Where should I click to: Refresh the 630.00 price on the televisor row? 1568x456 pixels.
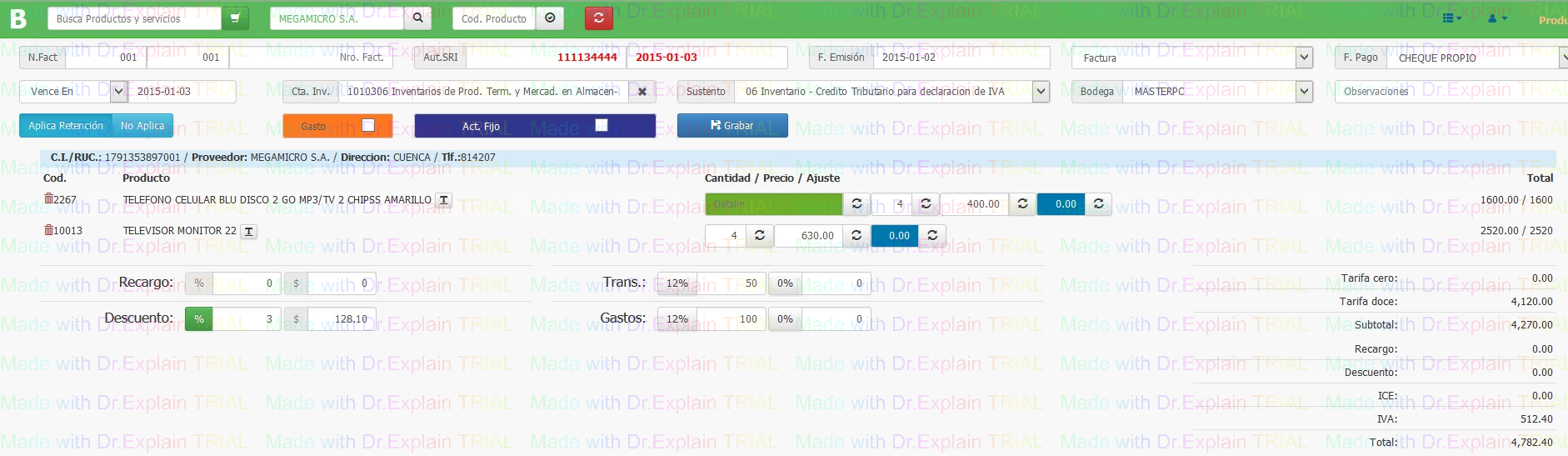(x=856, y=236)
